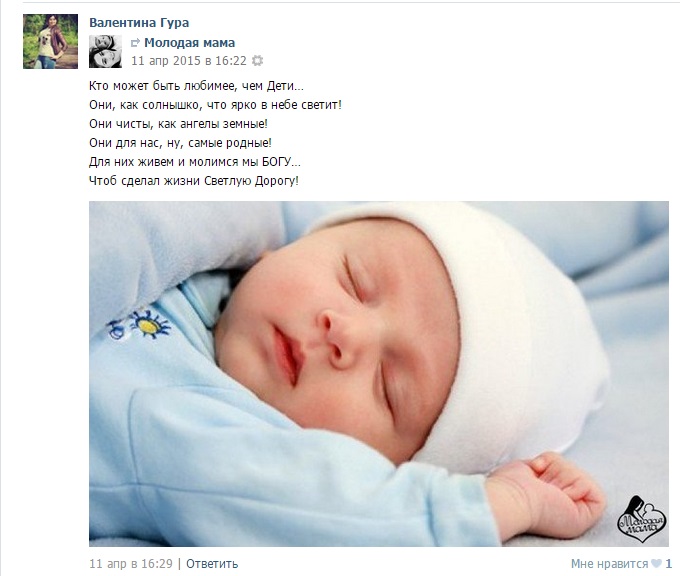Click the line starting with Кто может быть любимее

pyautogui.click(x=196, y=86)
